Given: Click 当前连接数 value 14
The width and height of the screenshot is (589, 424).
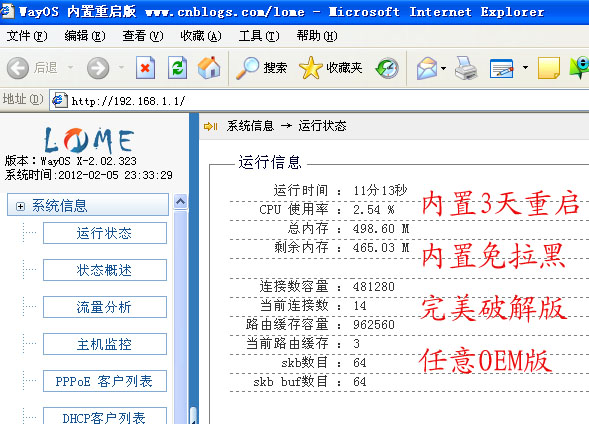Looking at the screenshot, I should click(x=360, y=306).
